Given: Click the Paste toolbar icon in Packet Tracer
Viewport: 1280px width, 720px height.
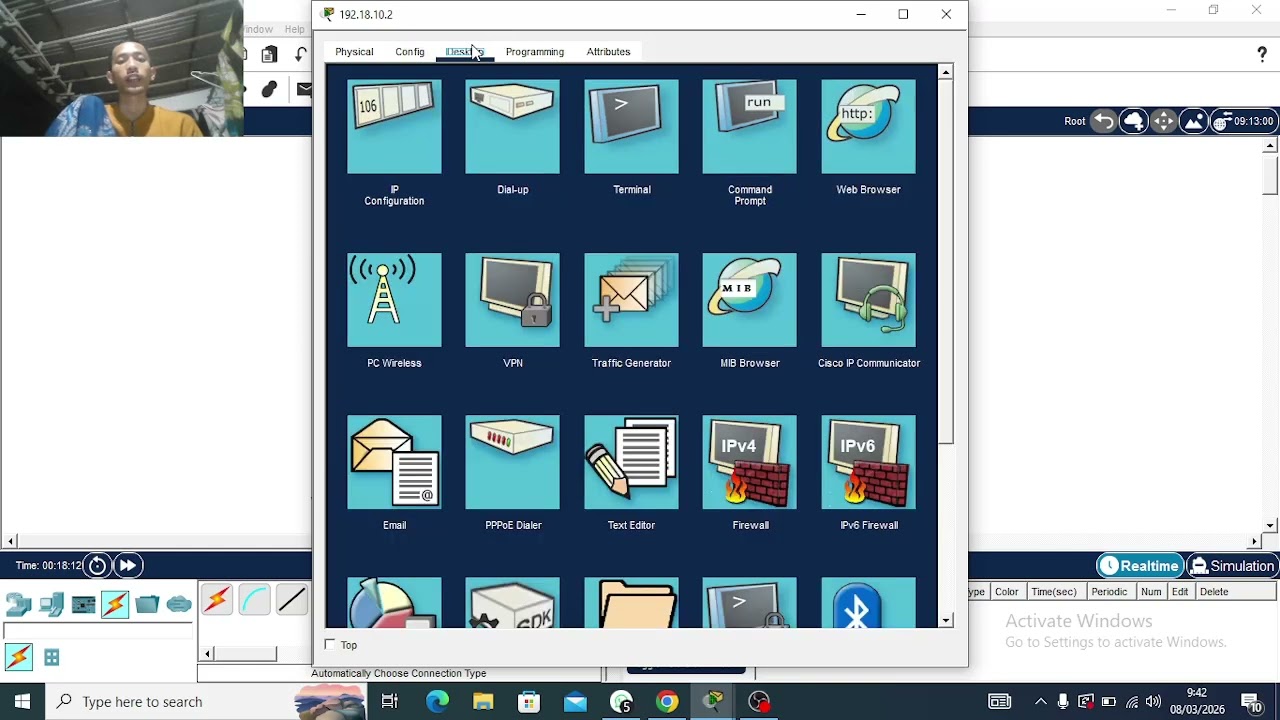Looking at the screenshot, I should click(269, 55).
